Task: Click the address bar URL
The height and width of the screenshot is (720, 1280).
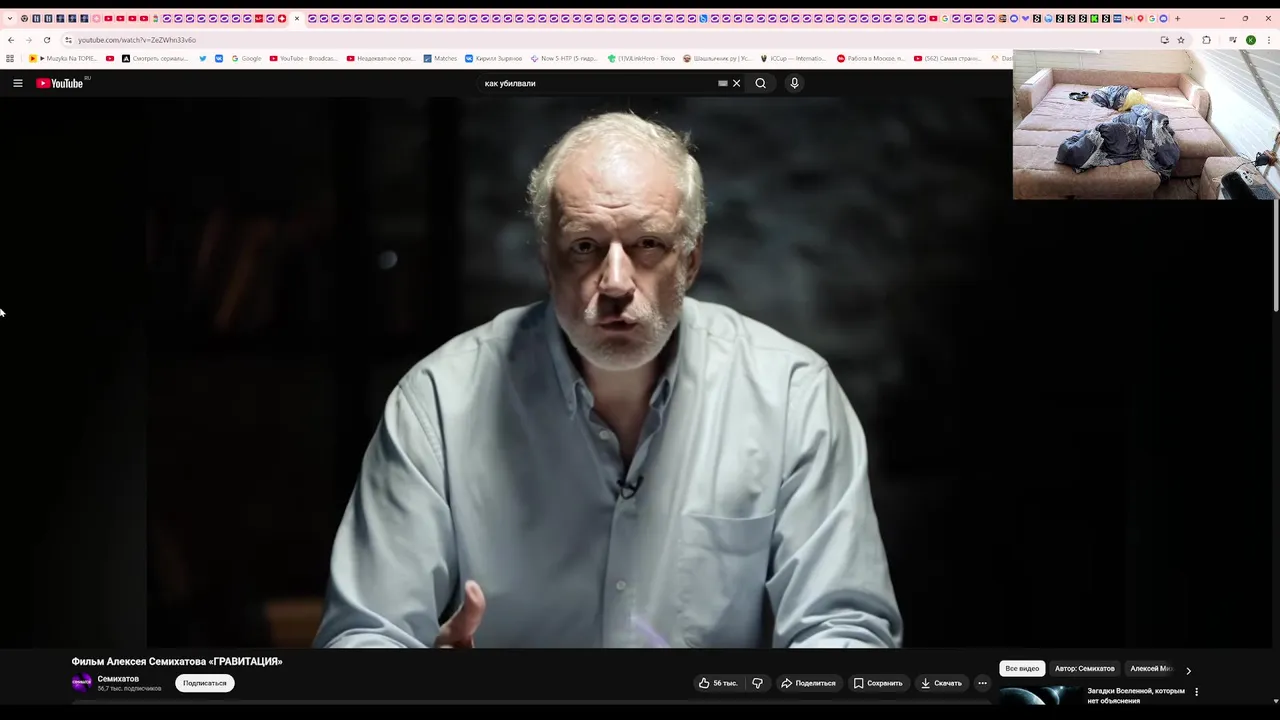Action: pyautogui.click(x=137, y=40)
